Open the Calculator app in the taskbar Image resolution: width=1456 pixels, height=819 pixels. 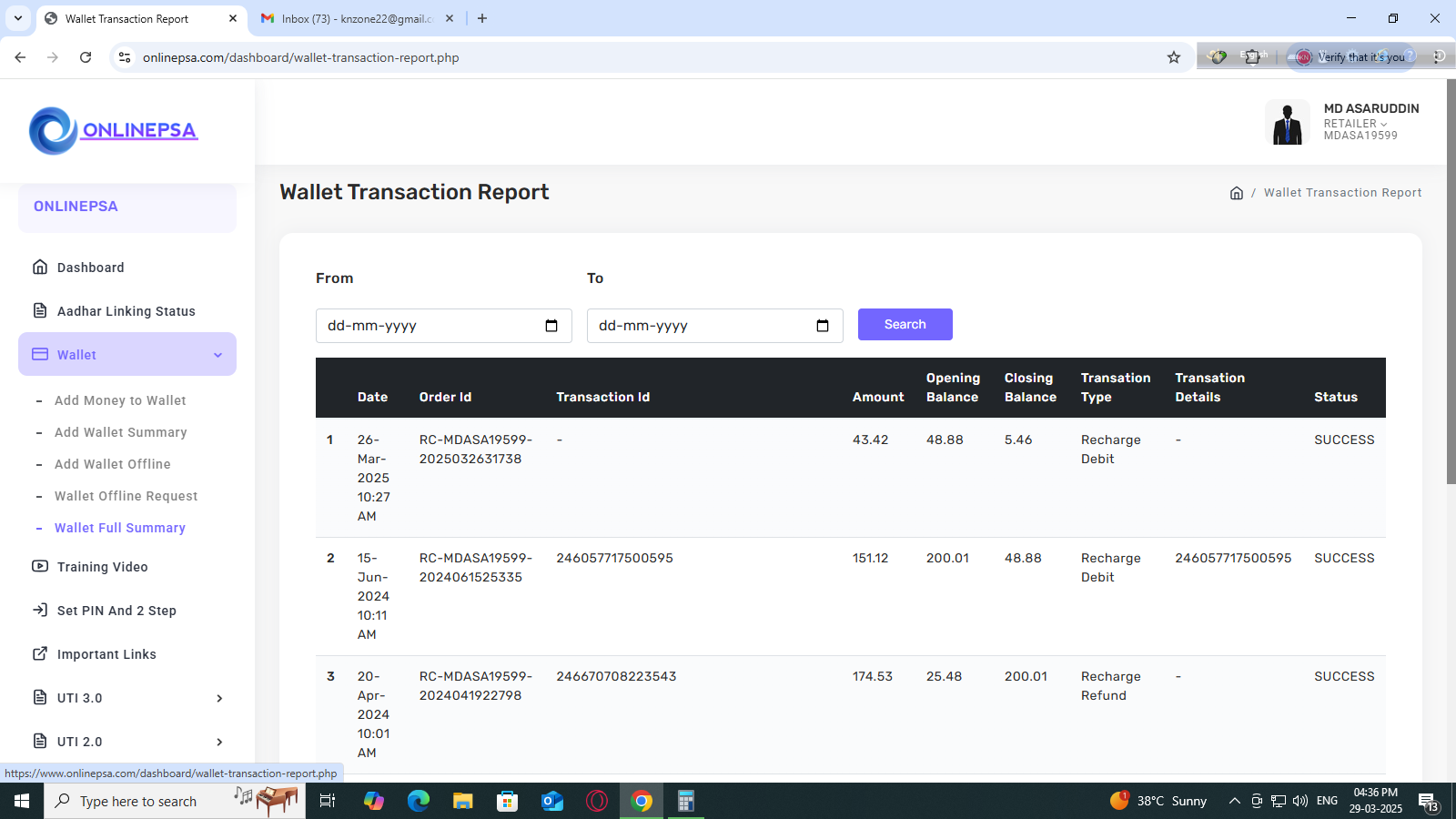click(x=685, y=801)
